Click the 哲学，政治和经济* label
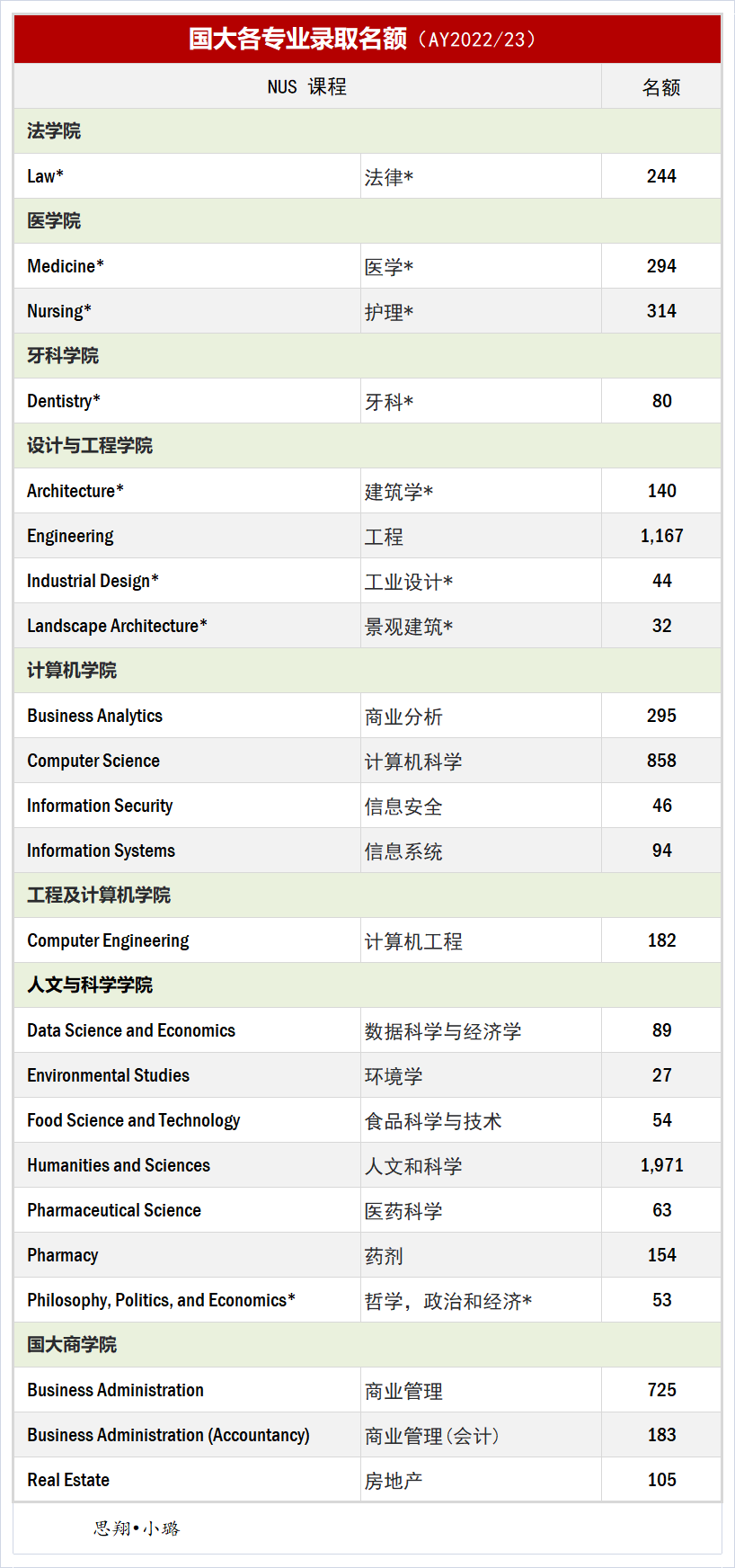Image resolution: width=735 pixels, height=1568 pixels. pyautogui.click(x=448, y=1301)
